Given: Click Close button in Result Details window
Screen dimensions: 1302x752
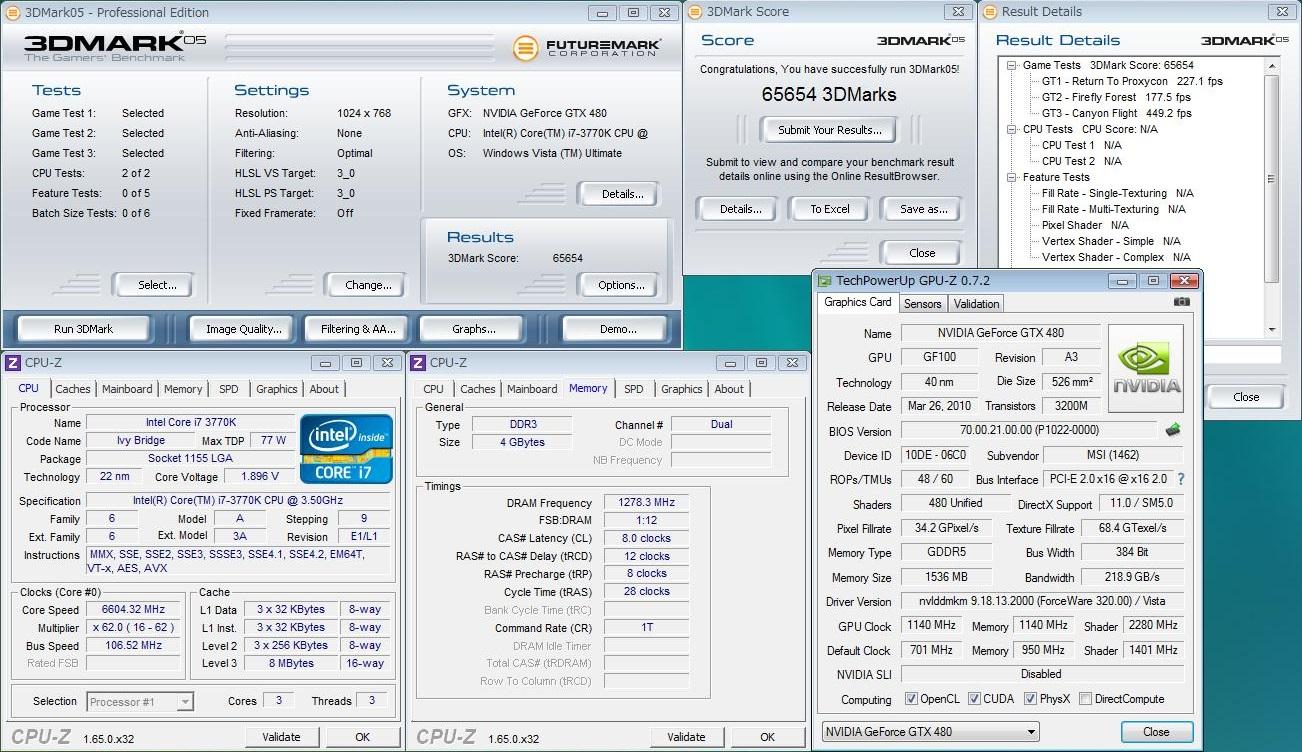Looking at the screenshot, I should tap(1246, 397).
